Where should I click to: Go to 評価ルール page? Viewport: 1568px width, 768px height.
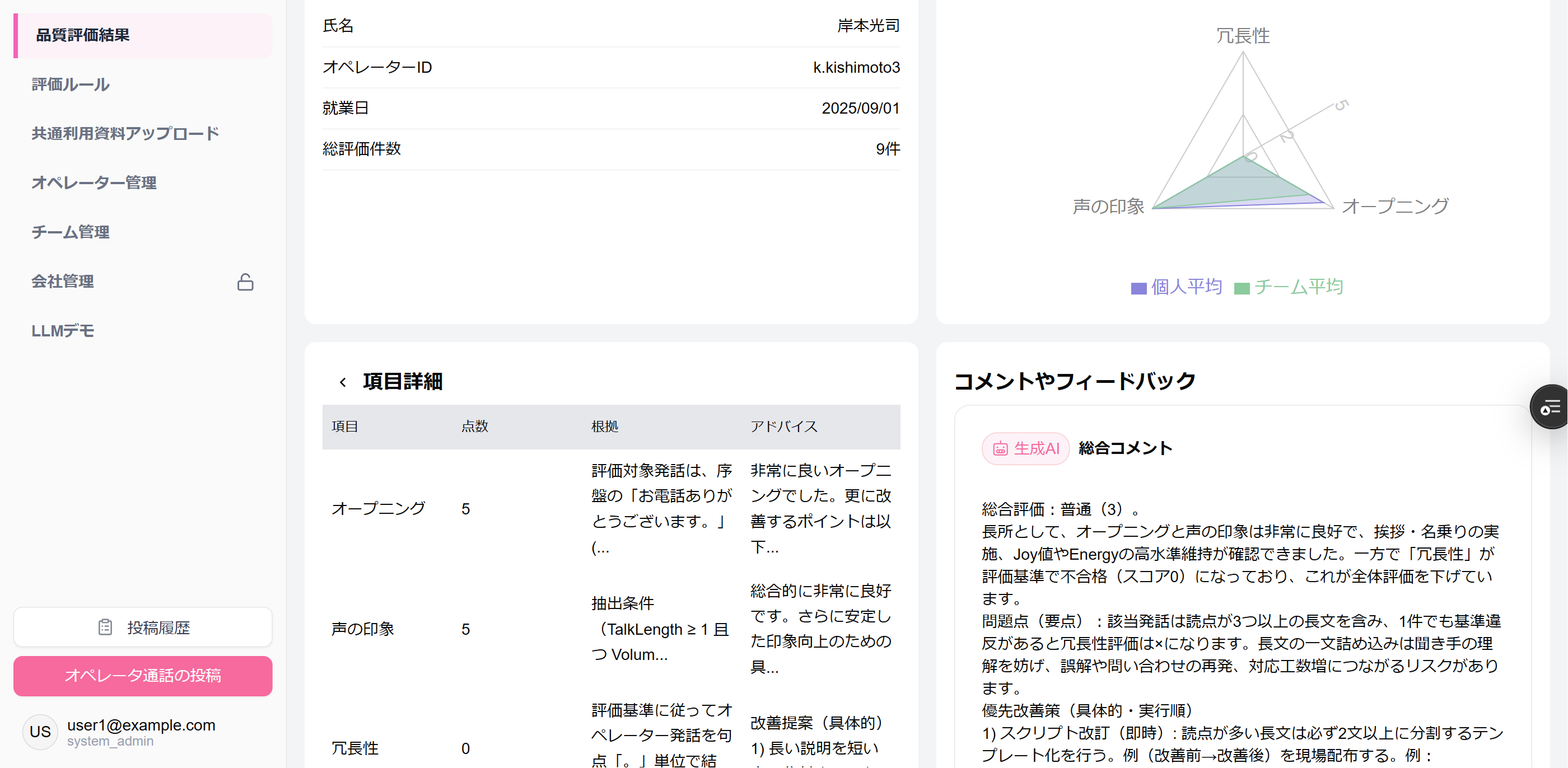[71, 85]
